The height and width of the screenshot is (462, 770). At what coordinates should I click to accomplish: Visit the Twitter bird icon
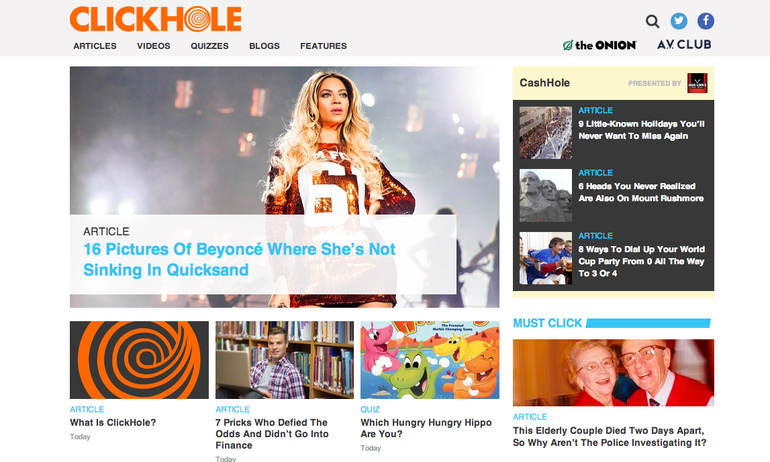(x=679, y=21)
